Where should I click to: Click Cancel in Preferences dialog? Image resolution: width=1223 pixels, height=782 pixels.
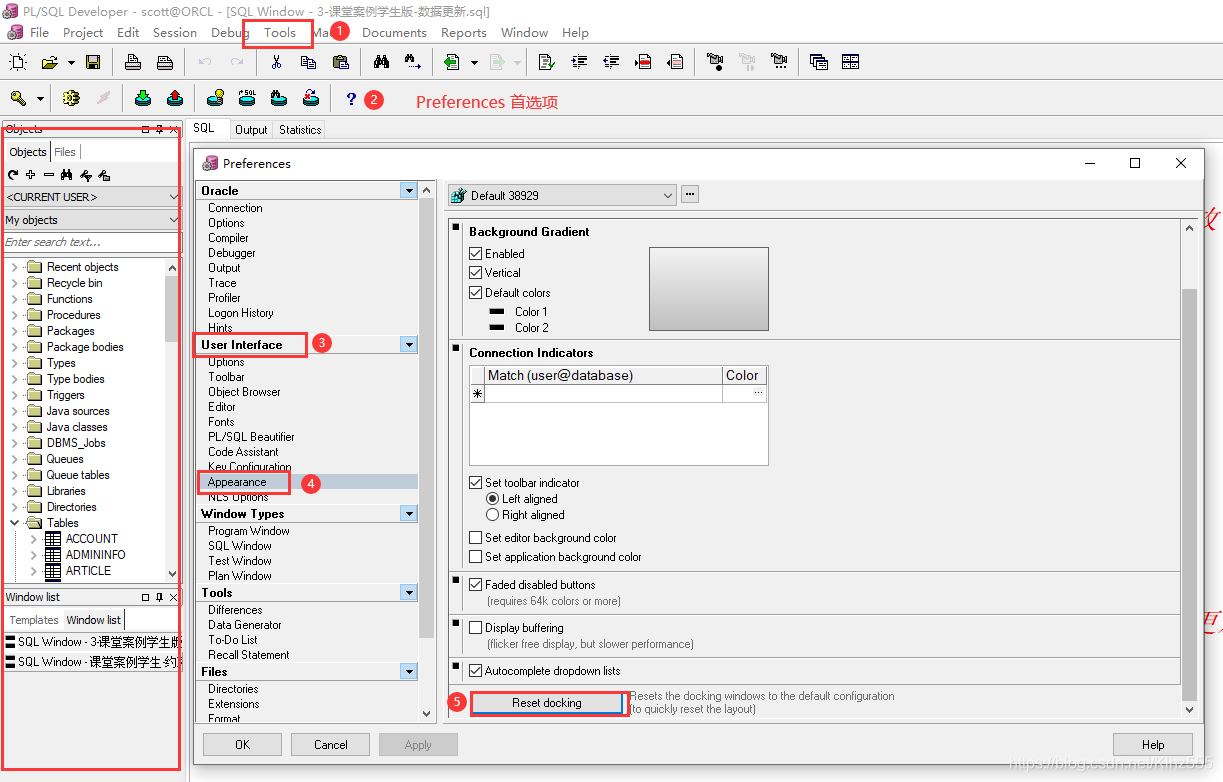click(x=331, y=744)
